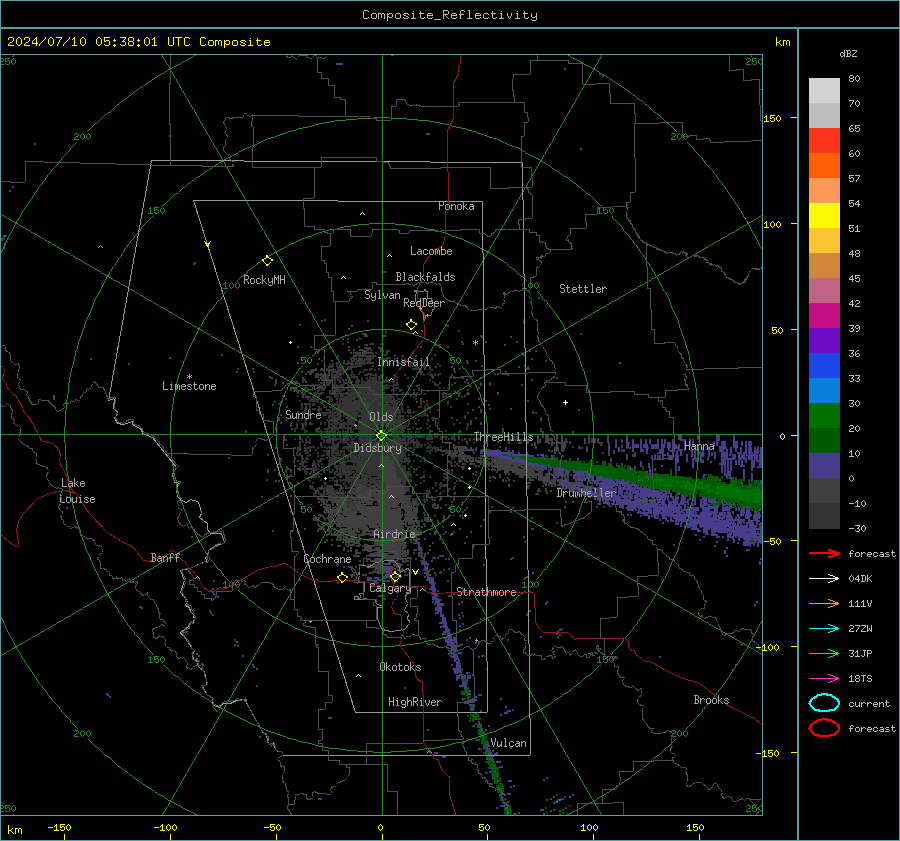Click the white 04DK arrow in legend
Screen dimensions: 900x841
(x=824, y=579)
